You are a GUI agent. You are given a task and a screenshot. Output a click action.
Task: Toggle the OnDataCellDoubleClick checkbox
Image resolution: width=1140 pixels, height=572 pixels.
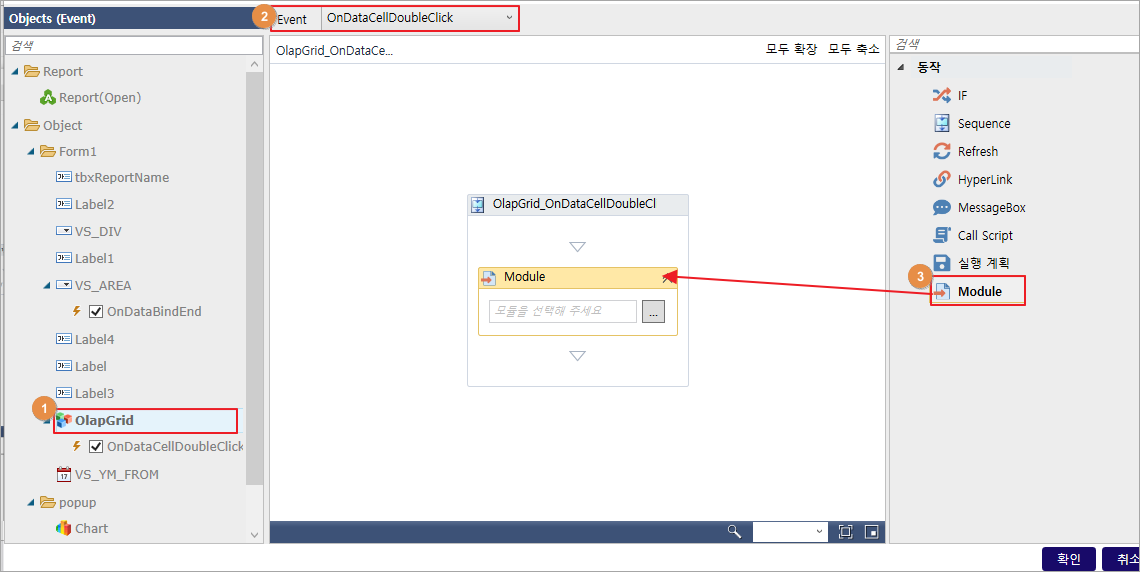(96, 446)
